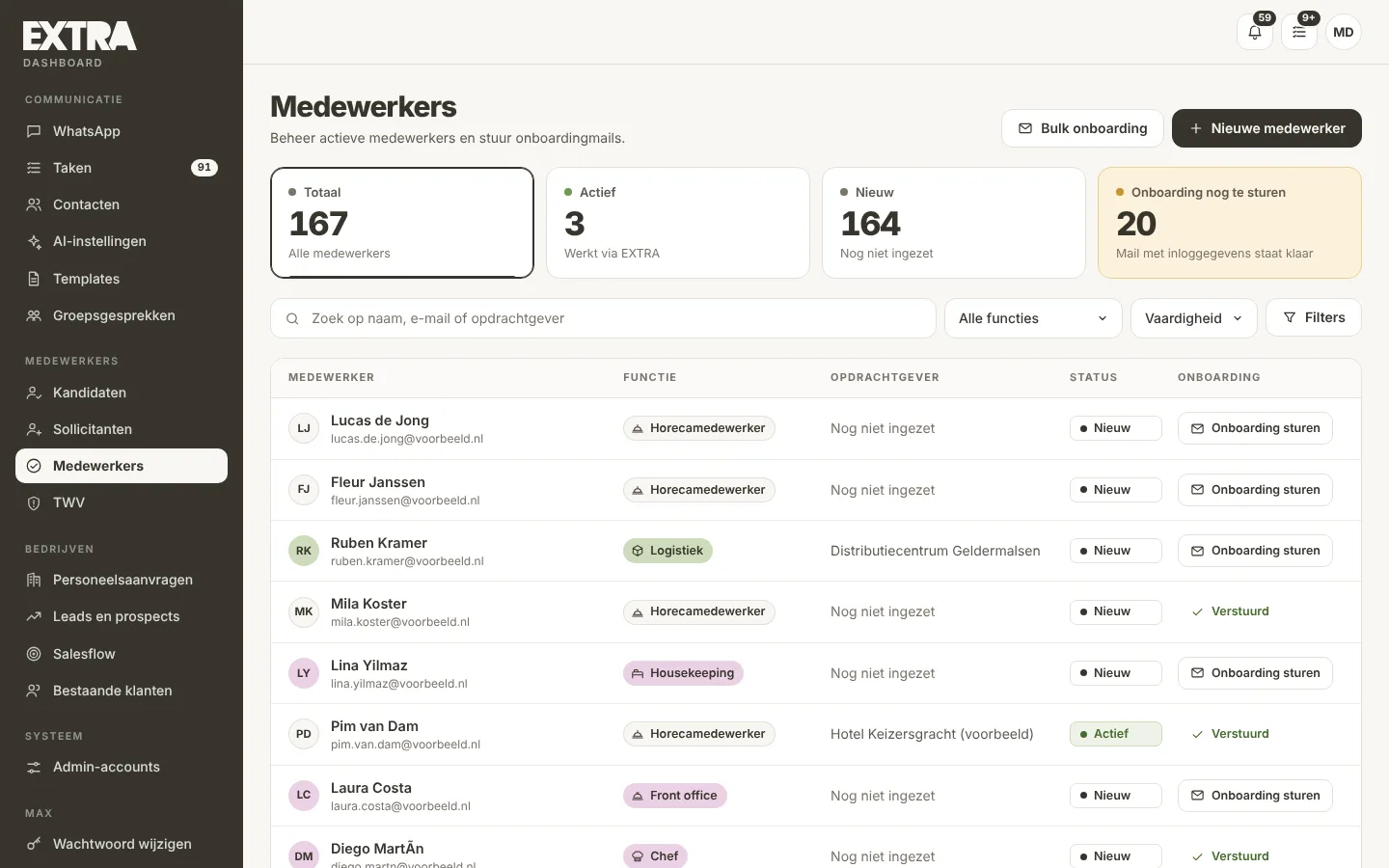Click the Bulk onboarding button
The height and width of the screenshot is (868, 1389).
point(1082,128)
